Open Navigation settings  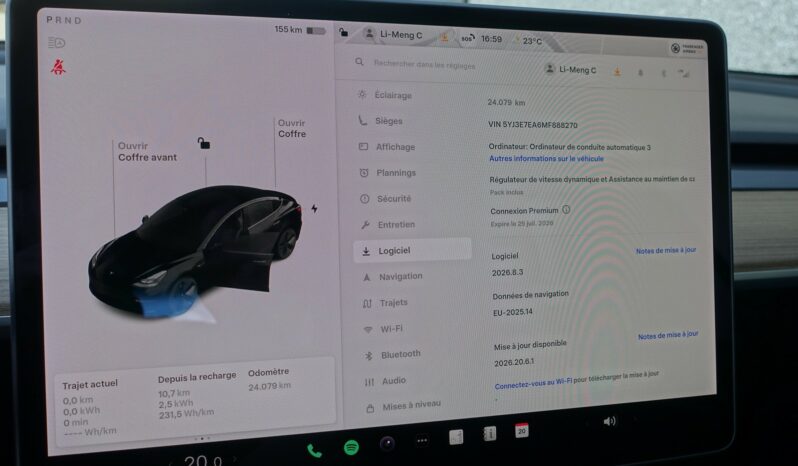pyautogui.click(x=392, y=276)
